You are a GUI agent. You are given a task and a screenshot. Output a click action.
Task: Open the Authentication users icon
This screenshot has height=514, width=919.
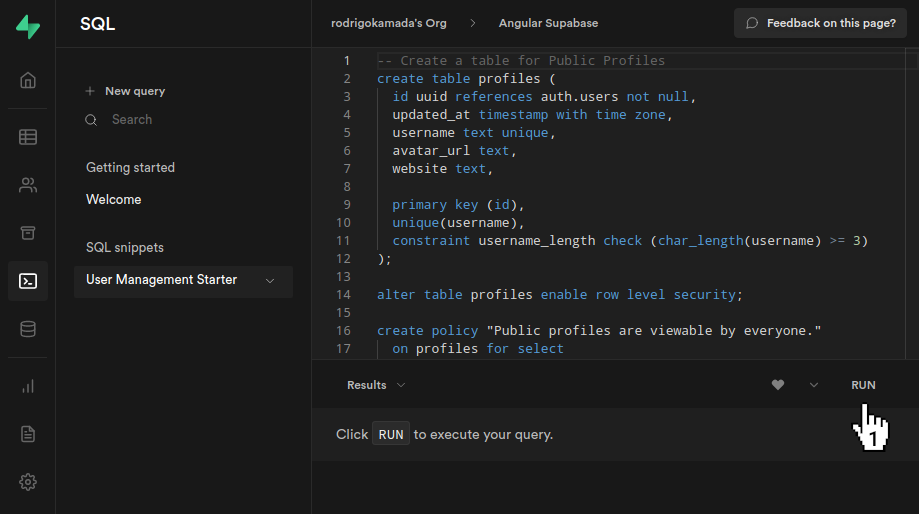click(x=28, y=185)
